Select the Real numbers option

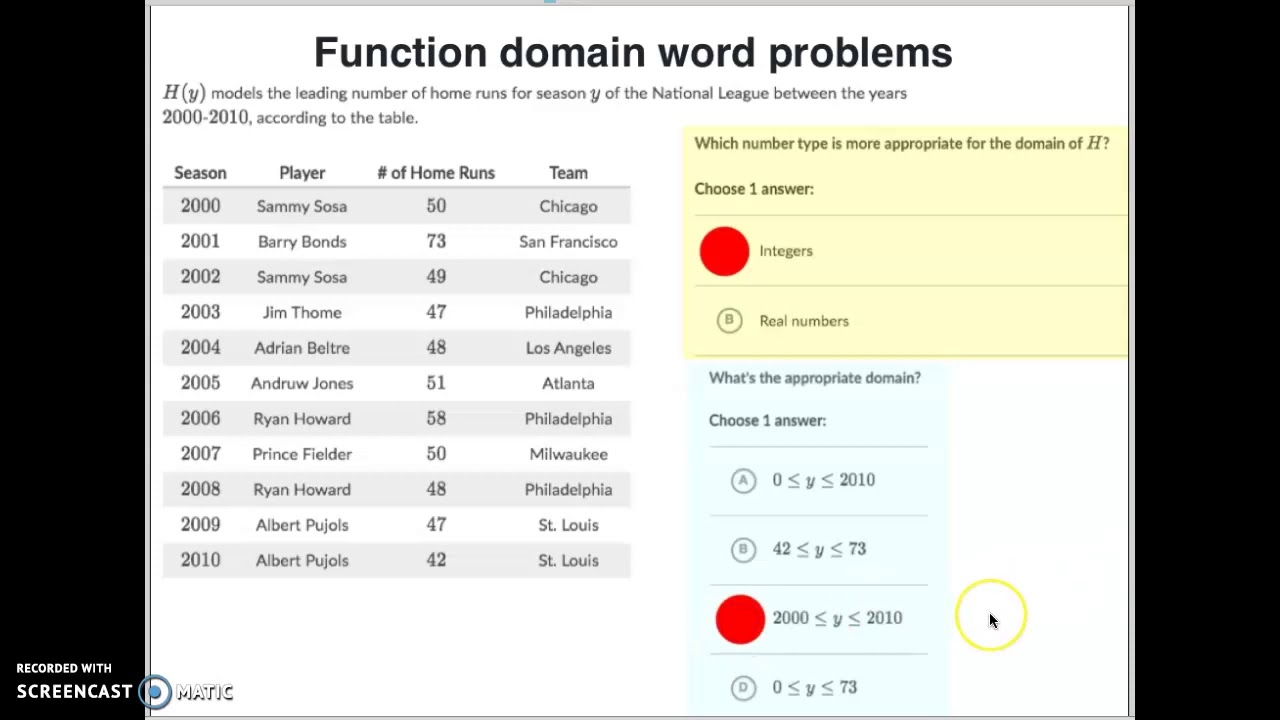pos(804,321)
